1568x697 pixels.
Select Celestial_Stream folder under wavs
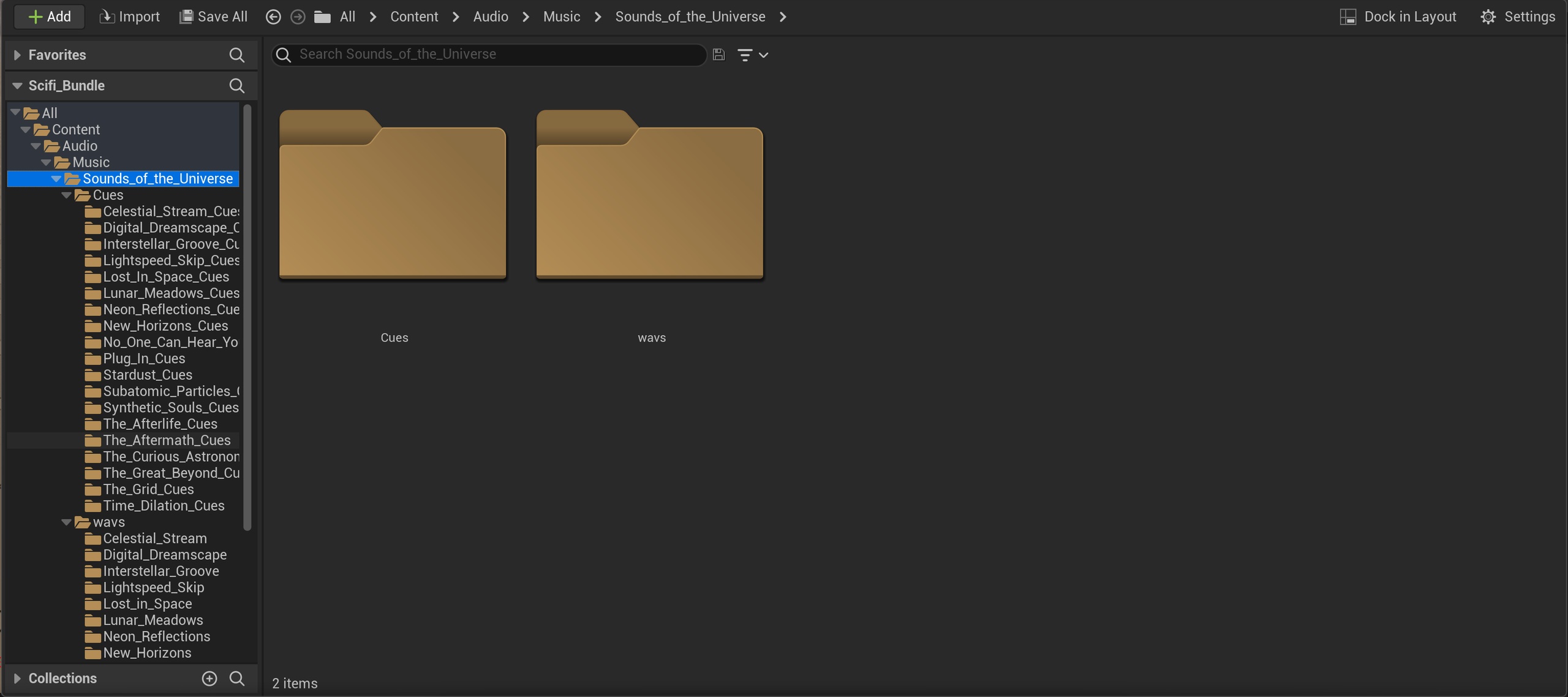[146, 538]
